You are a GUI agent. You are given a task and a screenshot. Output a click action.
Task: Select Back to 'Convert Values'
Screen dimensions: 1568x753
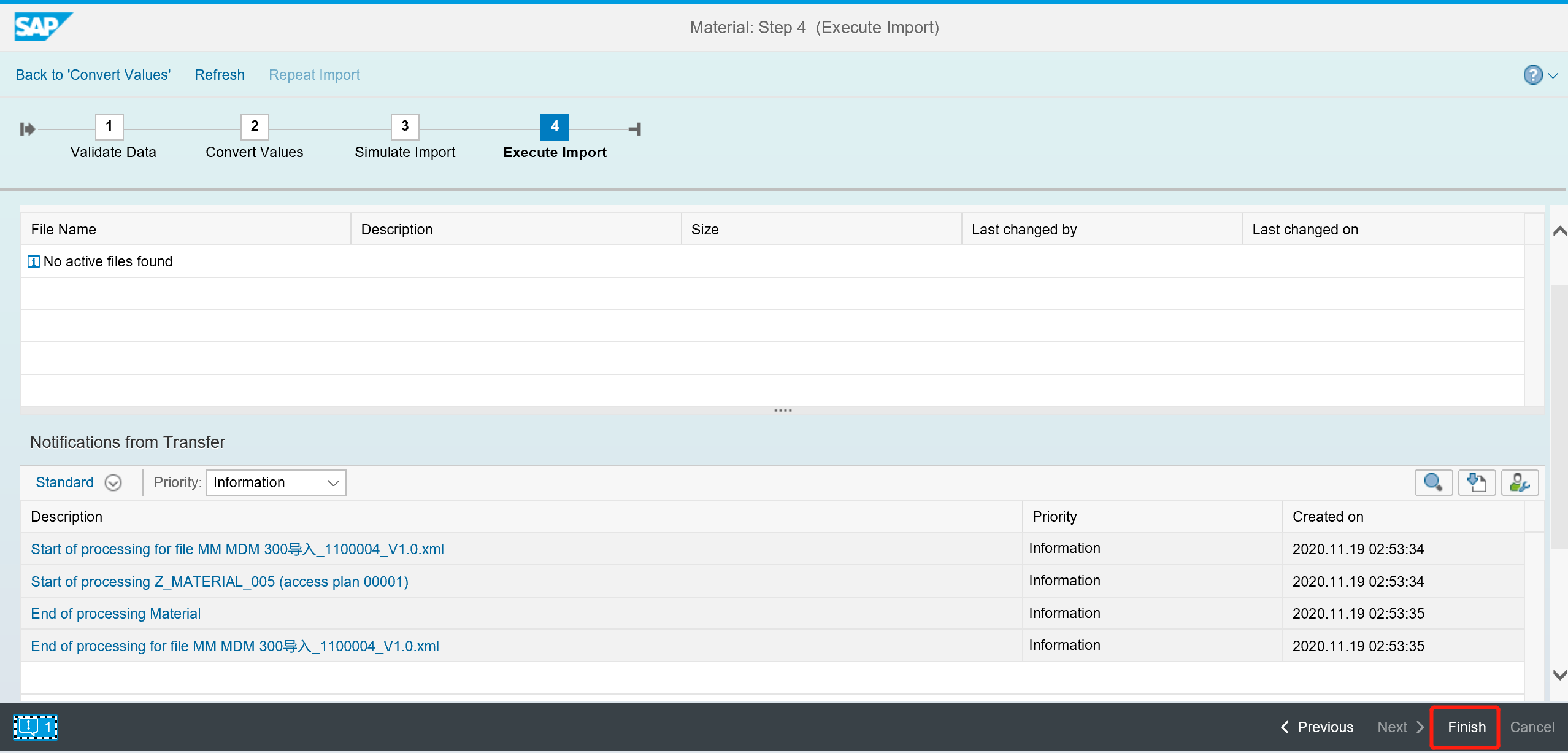point(93,74)
